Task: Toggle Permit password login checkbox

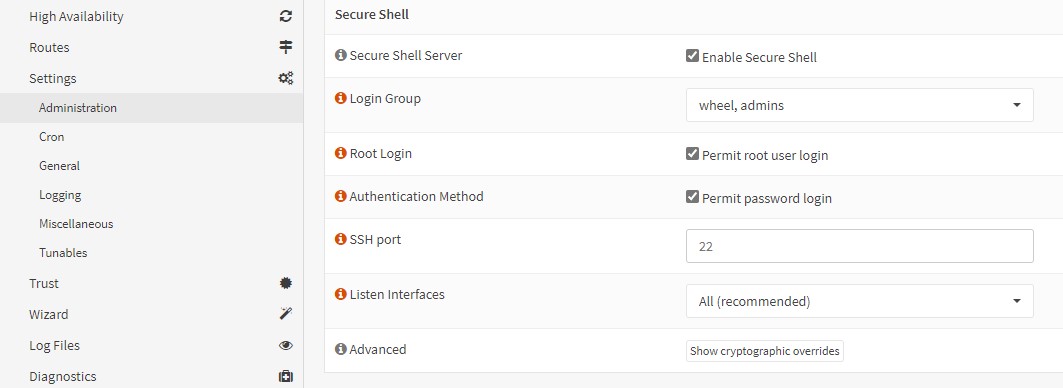Action: pyautogui.click(x=692, y=197)
